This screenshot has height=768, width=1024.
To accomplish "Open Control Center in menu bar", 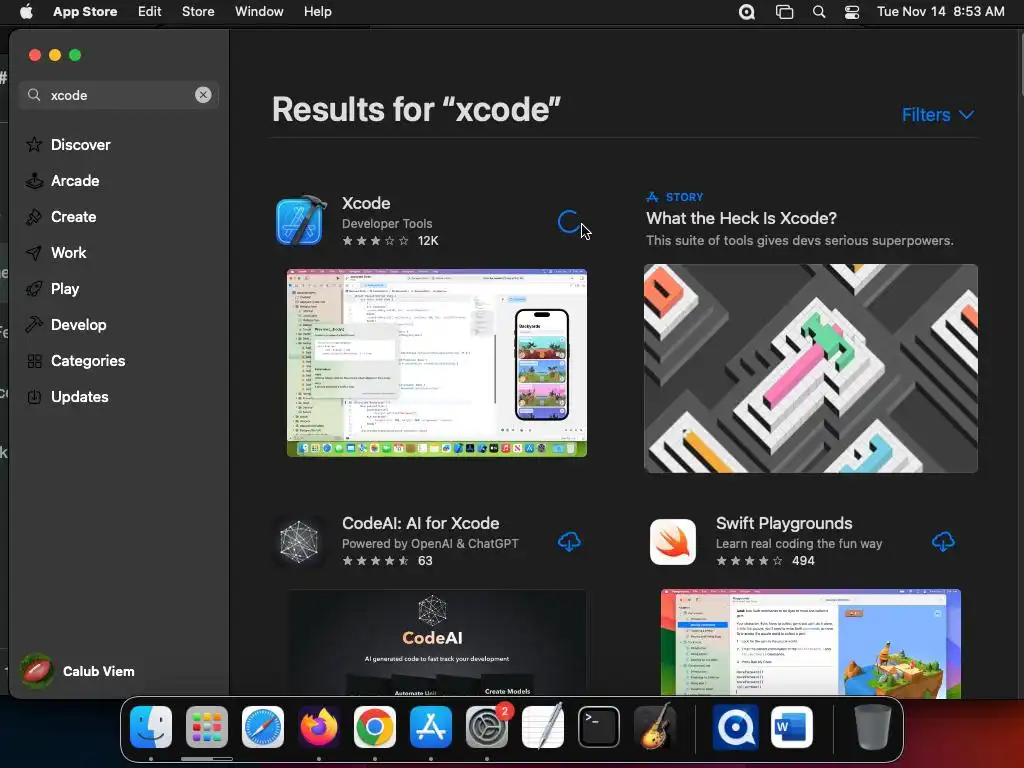I will click(x=852, y=12).
